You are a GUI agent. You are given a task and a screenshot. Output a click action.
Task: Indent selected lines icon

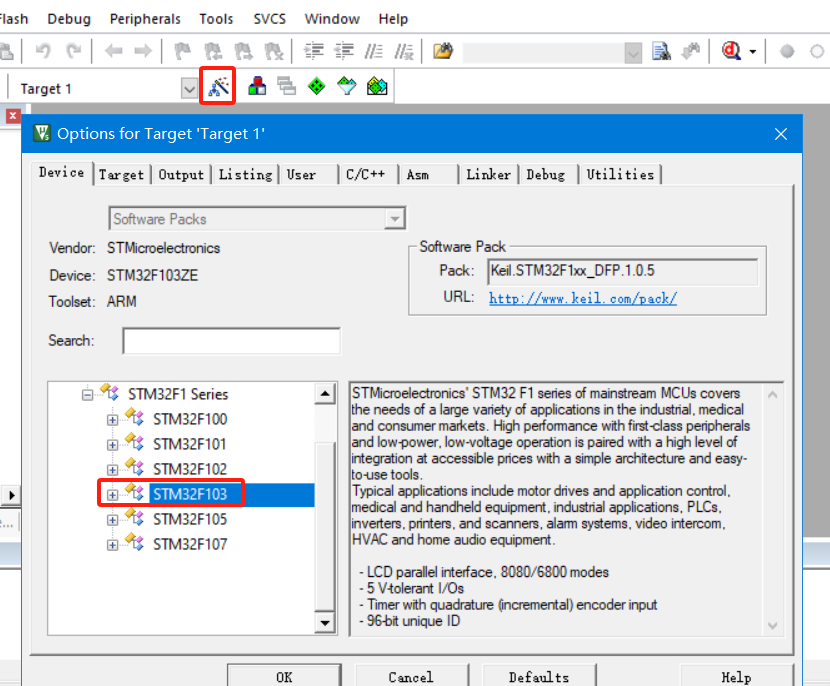click(313, 51)
